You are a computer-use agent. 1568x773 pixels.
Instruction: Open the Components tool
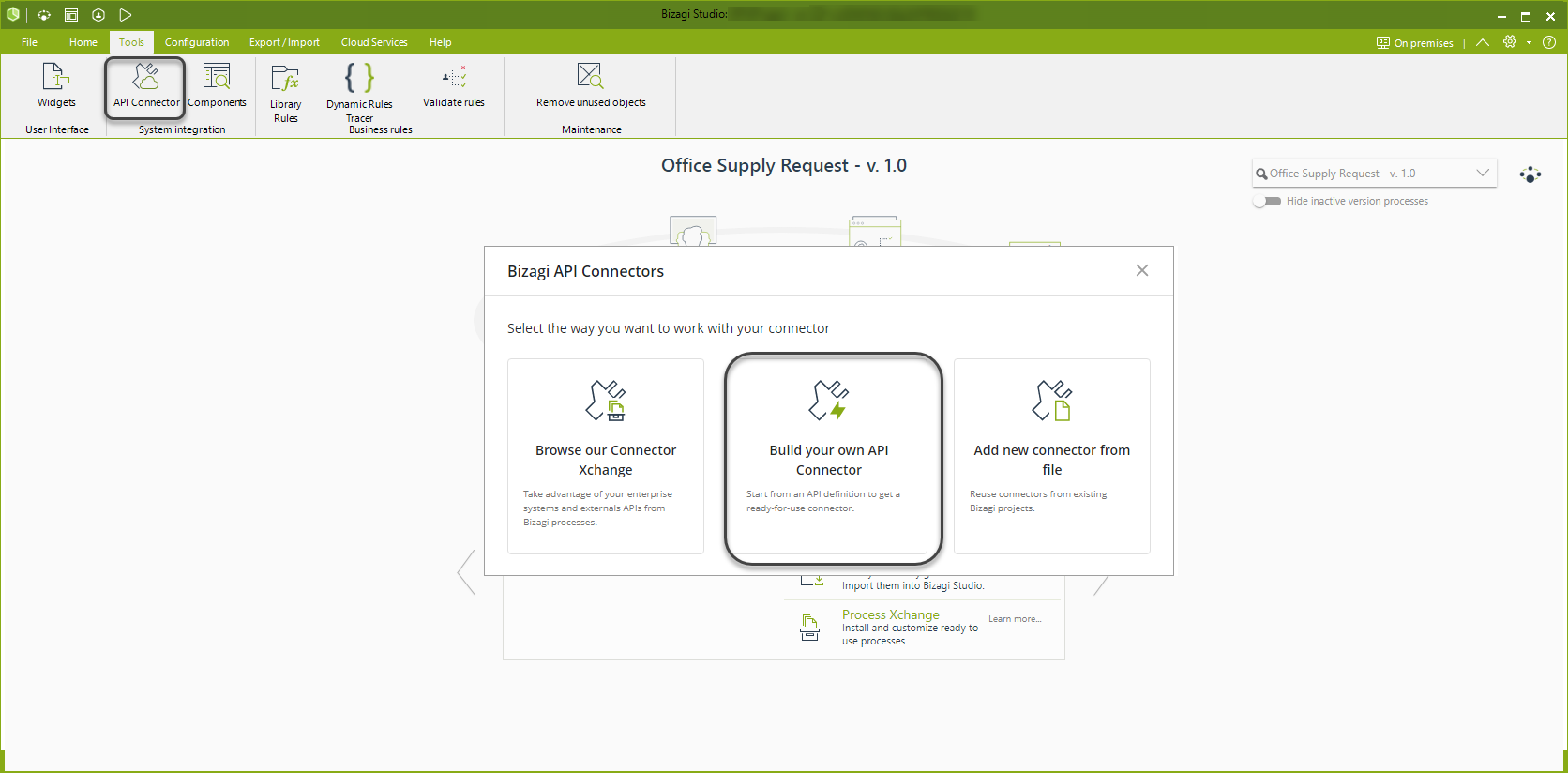(217, 85)
